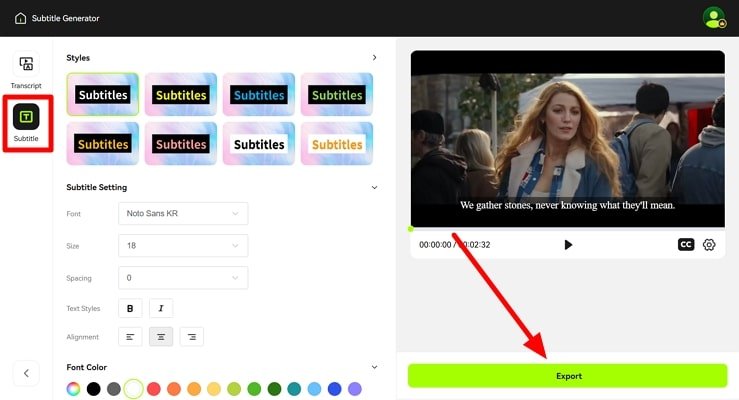The height and width of the screenshot is (400, 739).
Task: Pick the red font color swatch
Action: coord(153,389)
